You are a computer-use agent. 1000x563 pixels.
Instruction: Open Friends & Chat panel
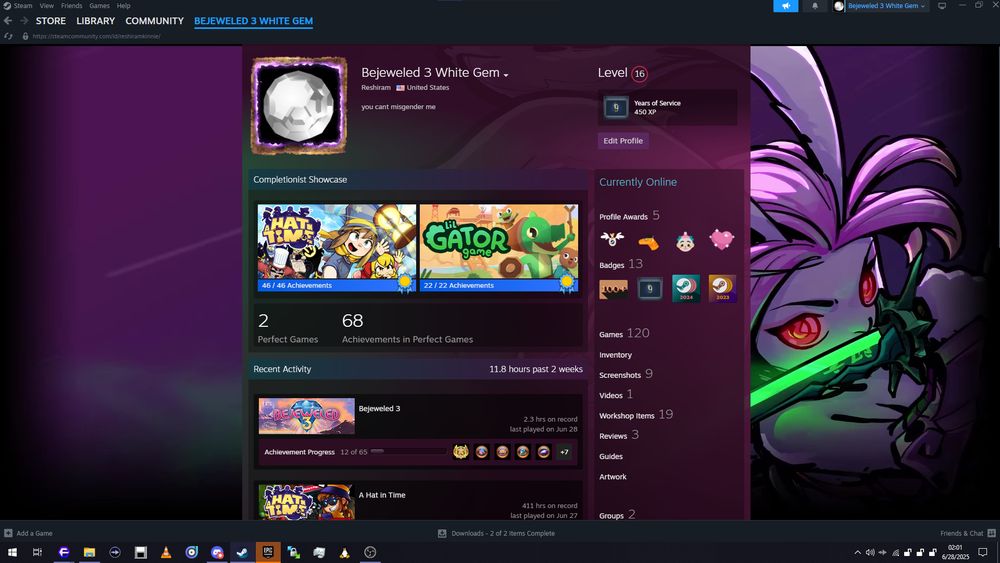[967, 533]
